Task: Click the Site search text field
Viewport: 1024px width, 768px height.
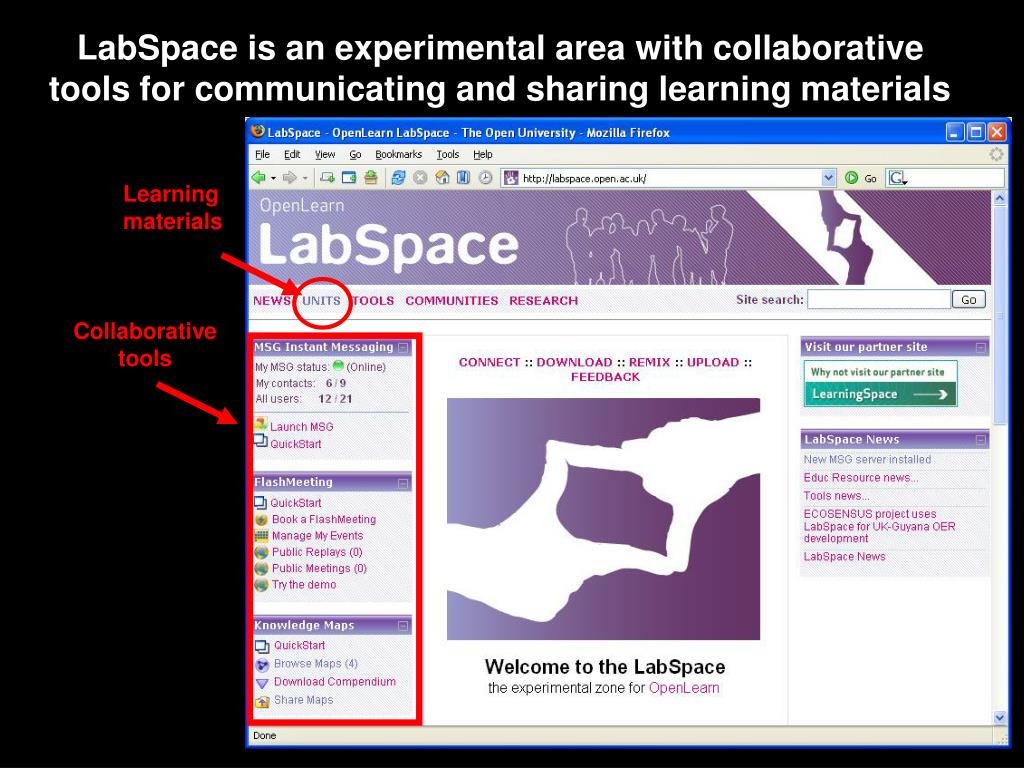Action: [x=878, y=300]
